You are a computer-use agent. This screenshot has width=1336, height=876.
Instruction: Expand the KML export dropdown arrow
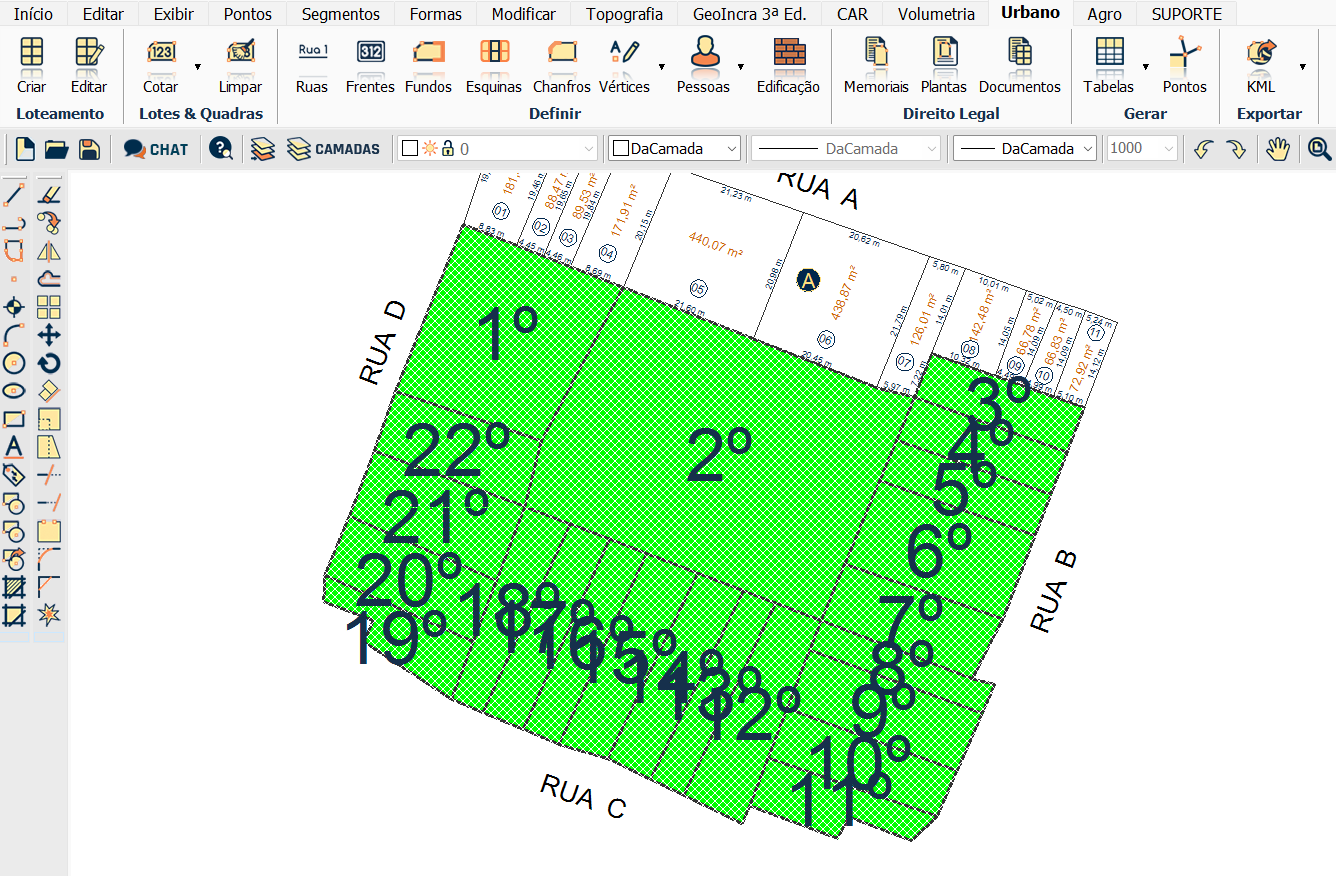[1302, 67]
